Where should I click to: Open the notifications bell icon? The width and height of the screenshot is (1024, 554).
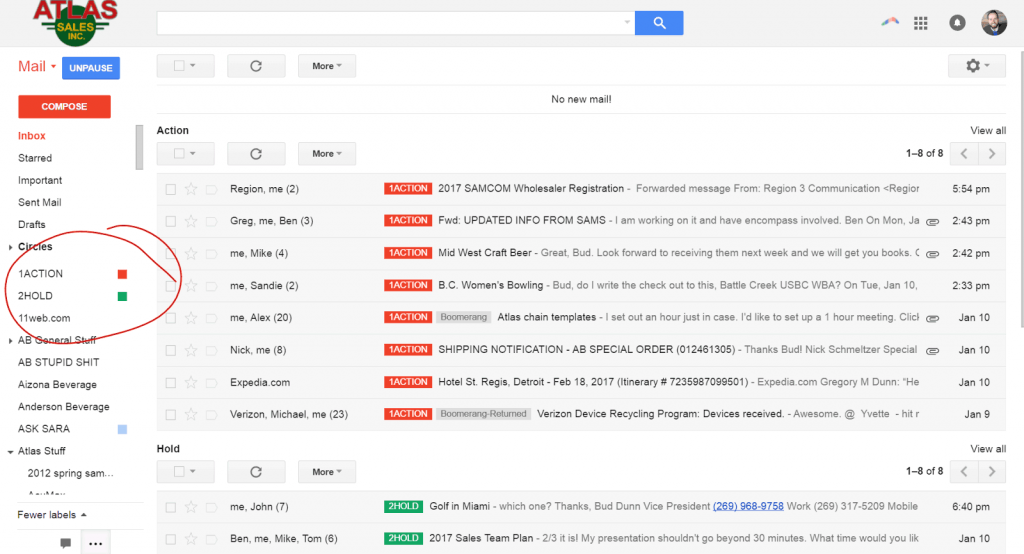pyautogui.click(x=957, y=23)
